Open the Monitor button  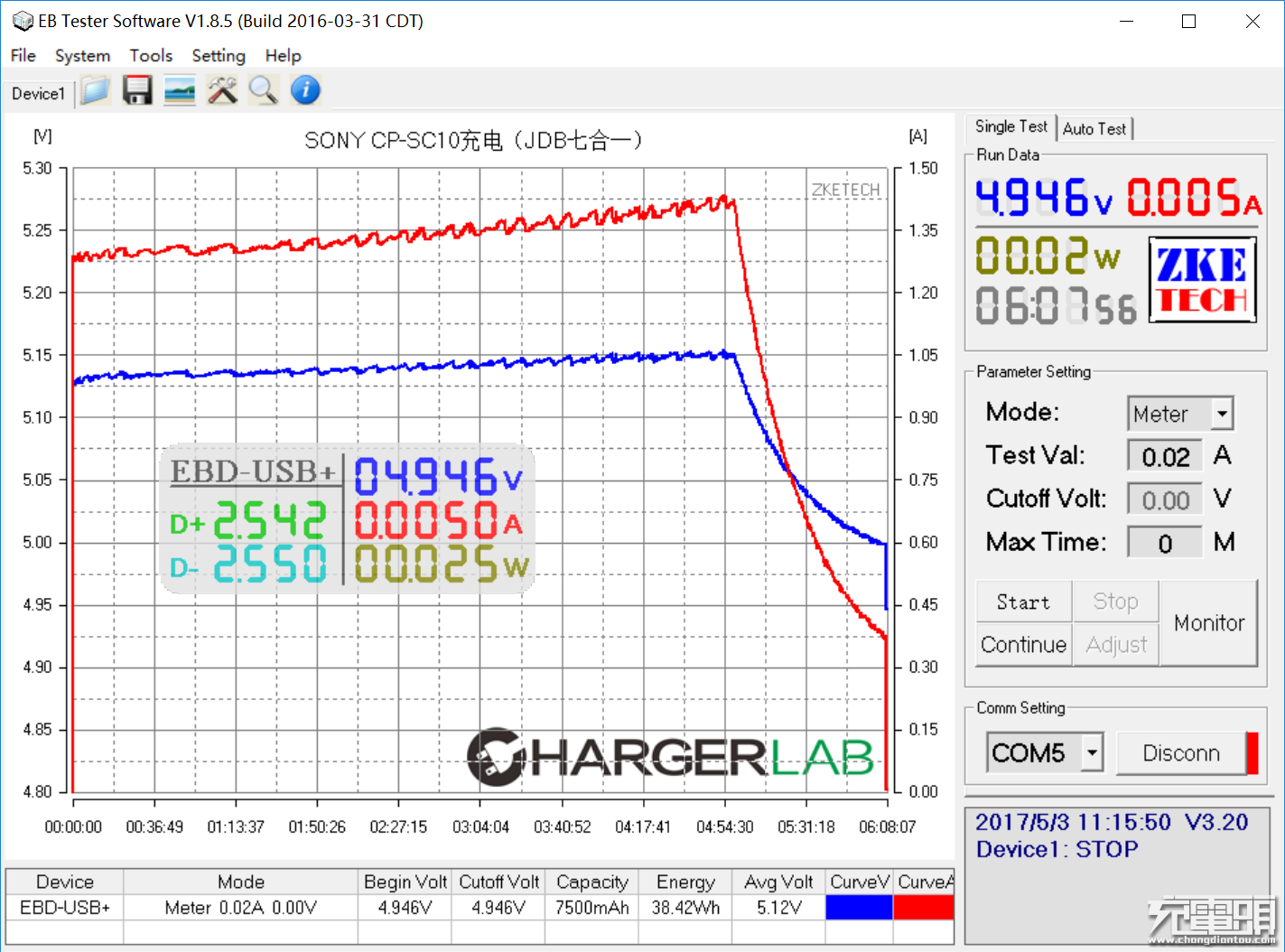1209,623
